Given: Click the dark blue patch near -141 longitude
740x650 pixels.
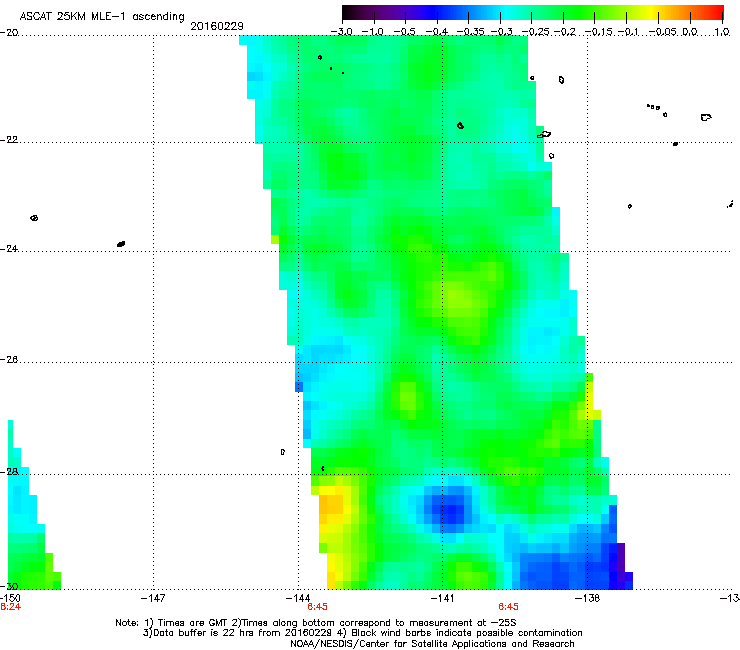Looking at the screenshot, I should [447, 509].
